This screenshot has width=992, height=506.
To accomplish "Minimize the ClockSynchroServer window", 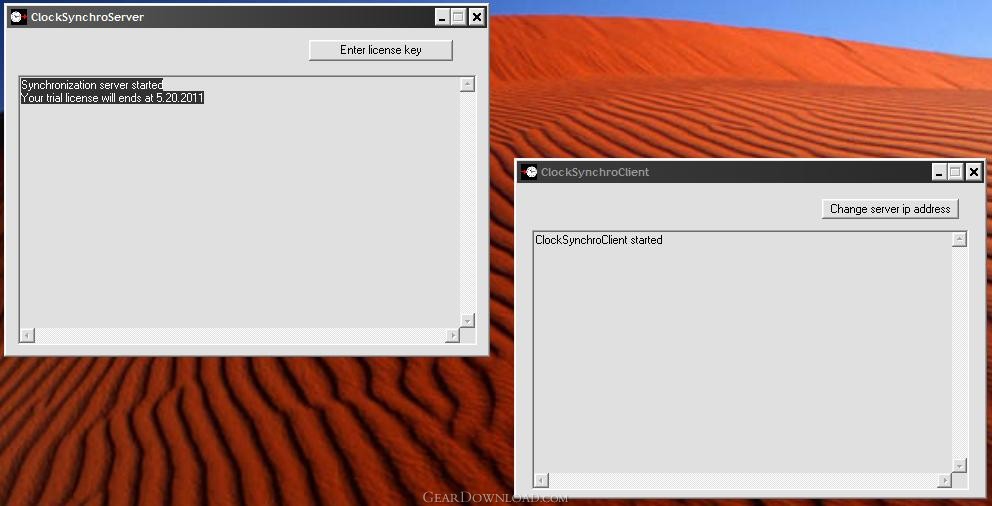I will (x=442, y=17).
